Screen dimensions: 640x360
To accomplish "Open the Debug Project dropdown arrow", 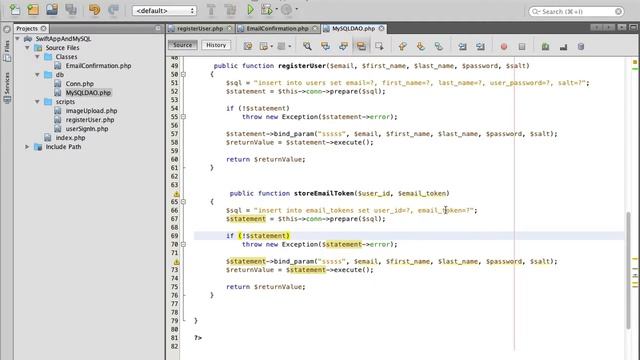I will [x=276, y=9].
